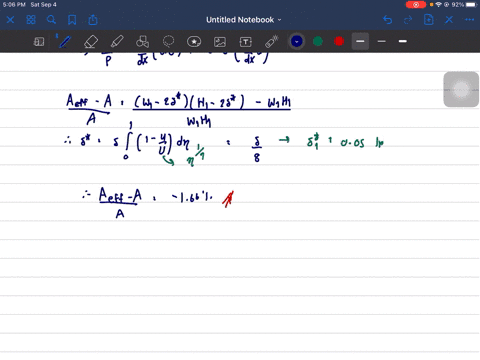Add a new page

429,20
